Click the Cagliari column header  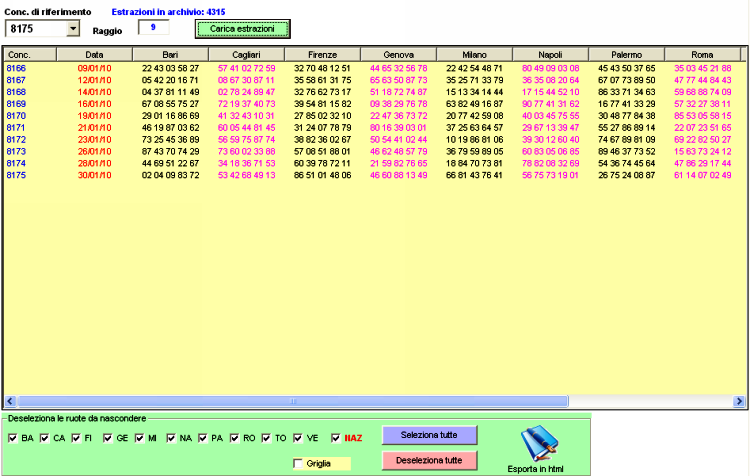tap(246, 54)
